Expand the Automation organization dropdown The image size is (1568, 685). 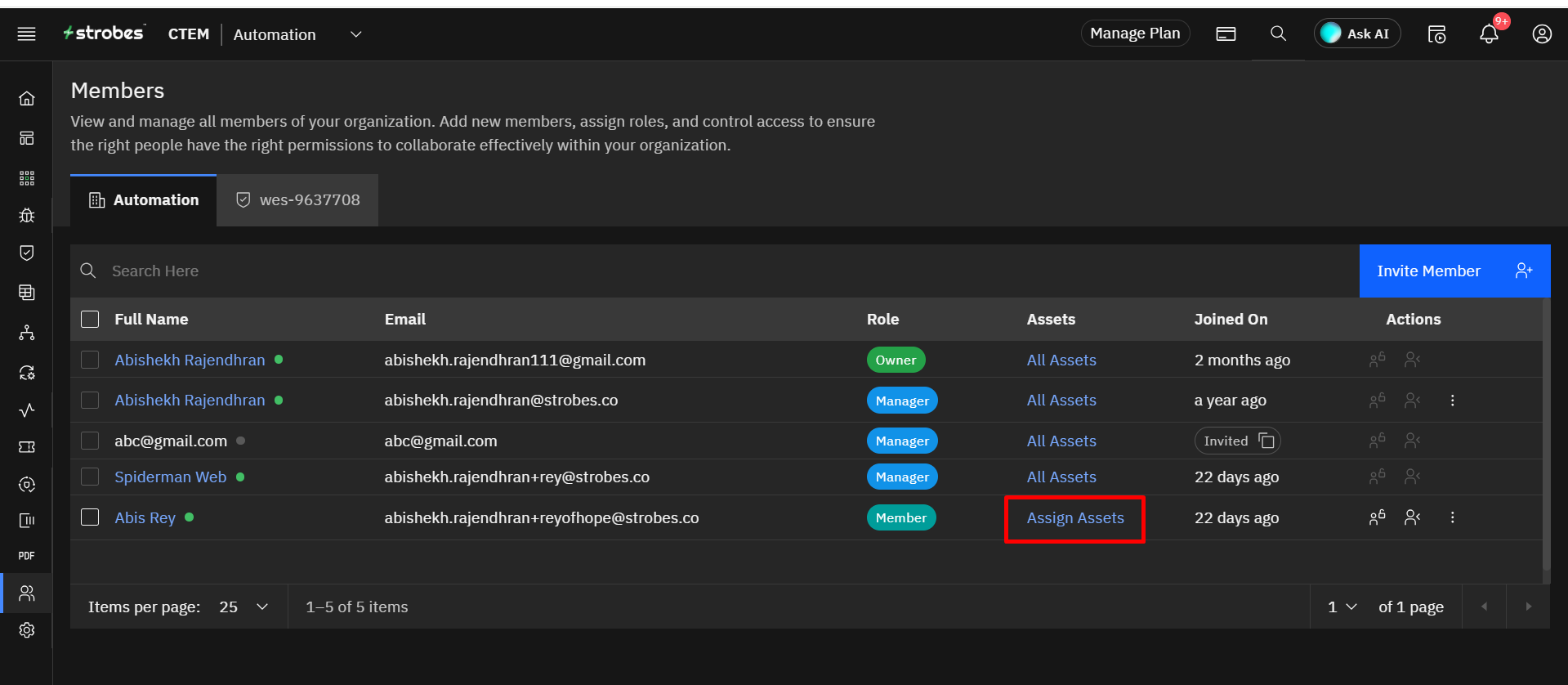(355, 34)
